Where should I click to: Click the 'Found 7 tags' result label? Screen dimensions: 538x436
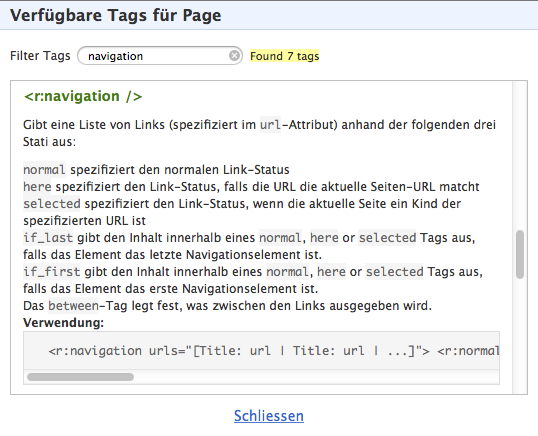coord(284,56)
